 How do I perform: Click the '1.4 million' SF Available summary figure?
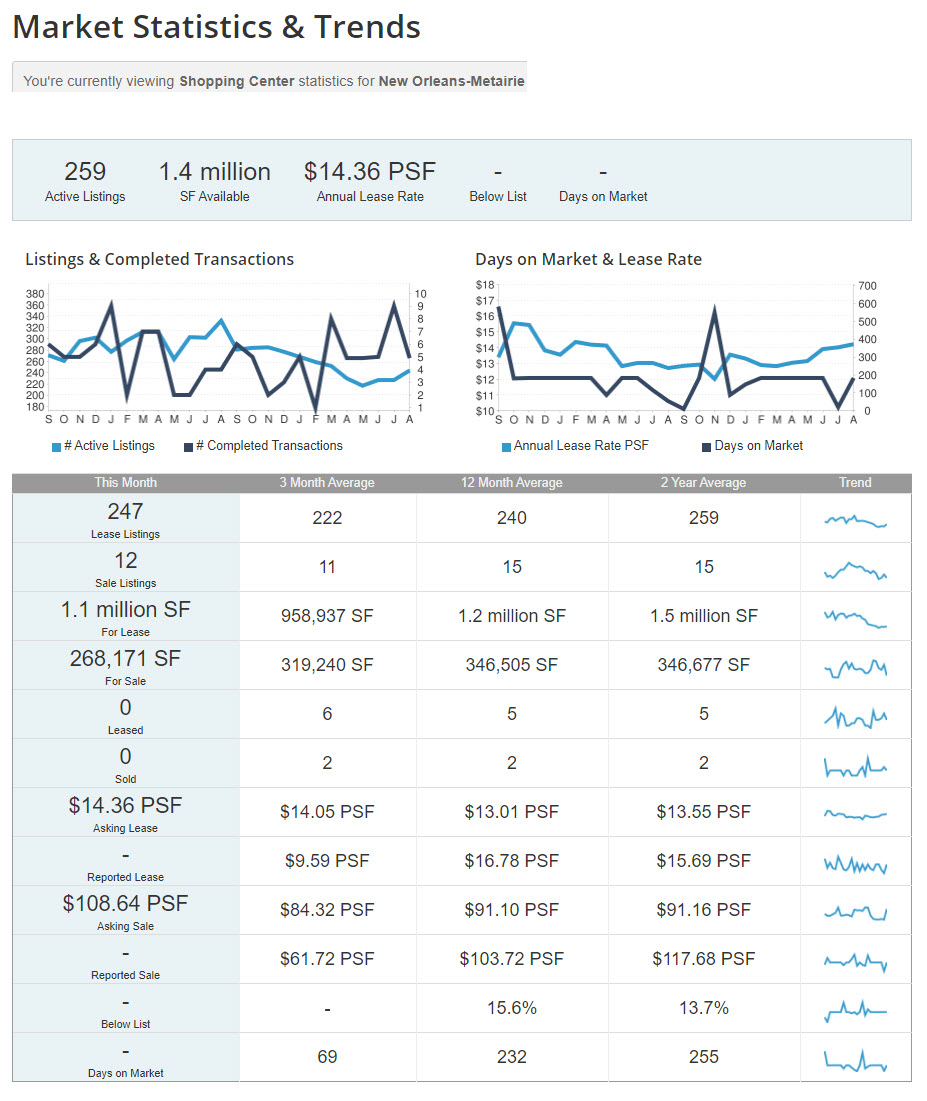pyautogui.click(x=215, y=172)
